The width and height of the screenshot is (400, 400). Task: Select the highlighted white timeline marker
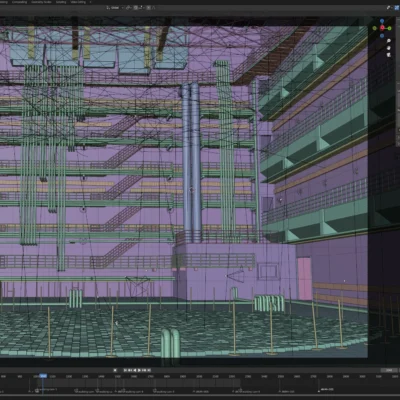click(319, 390)
